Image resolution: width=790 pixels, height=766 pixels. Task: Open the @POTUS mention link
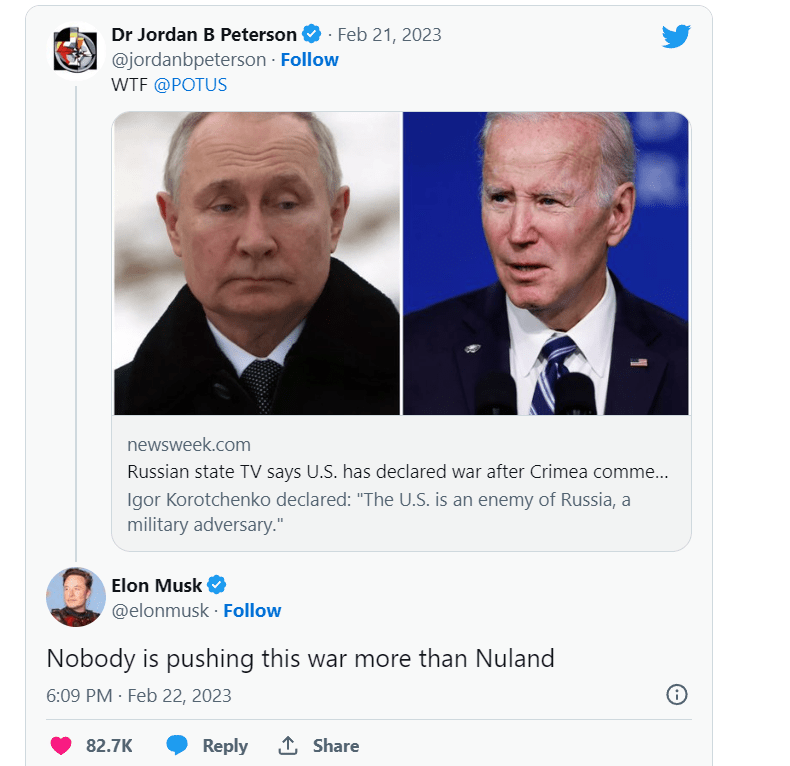coord(190,85)
